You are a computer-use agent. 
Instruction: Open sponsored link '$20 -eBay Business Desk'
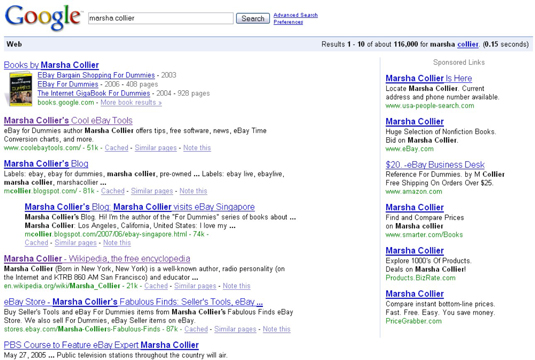435,164
